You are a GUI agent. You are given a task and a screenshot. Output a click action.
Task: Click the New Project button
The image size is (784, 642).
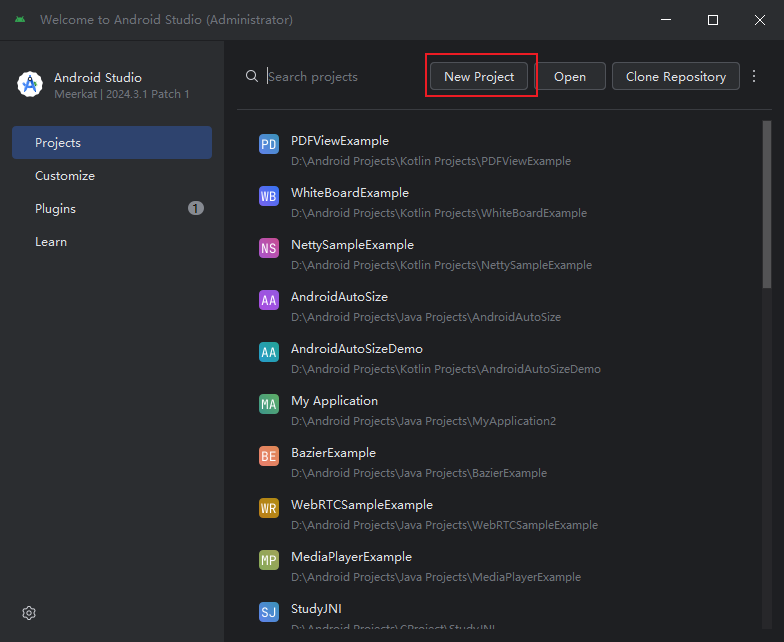click(x=479, y=77)
